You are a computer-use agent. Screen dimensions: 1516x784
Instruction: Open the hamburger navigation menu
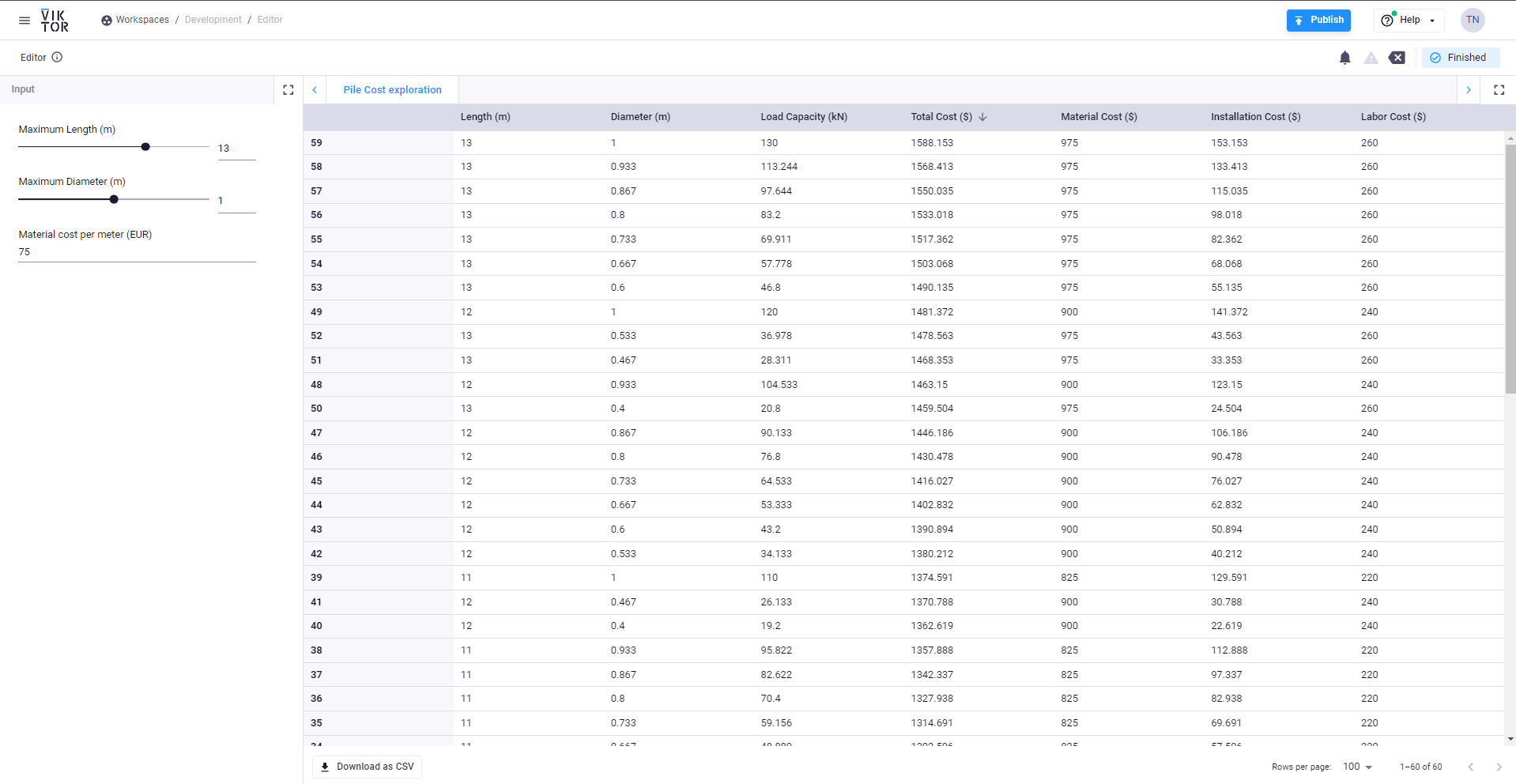coord(25,21)
